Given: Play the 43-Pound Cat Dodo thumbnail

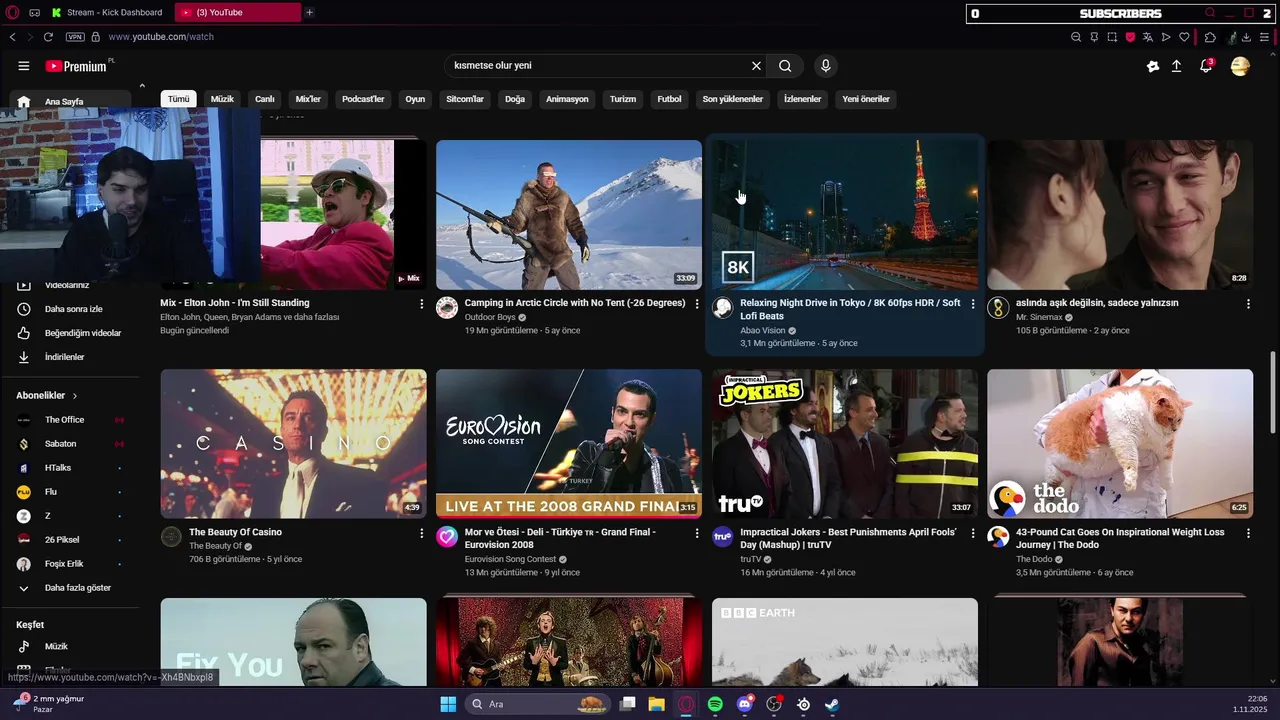Looking at the screenshot, I should click(1120, 444).
